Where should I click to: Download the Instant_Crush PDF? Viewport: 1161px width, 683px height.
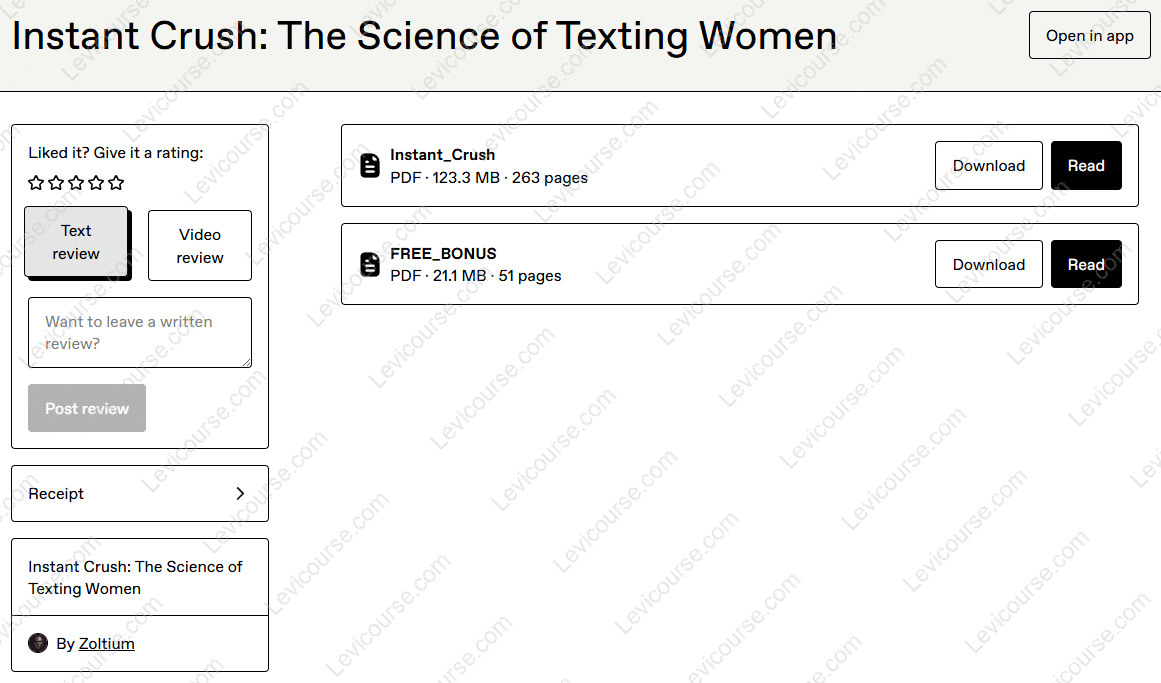988,166
